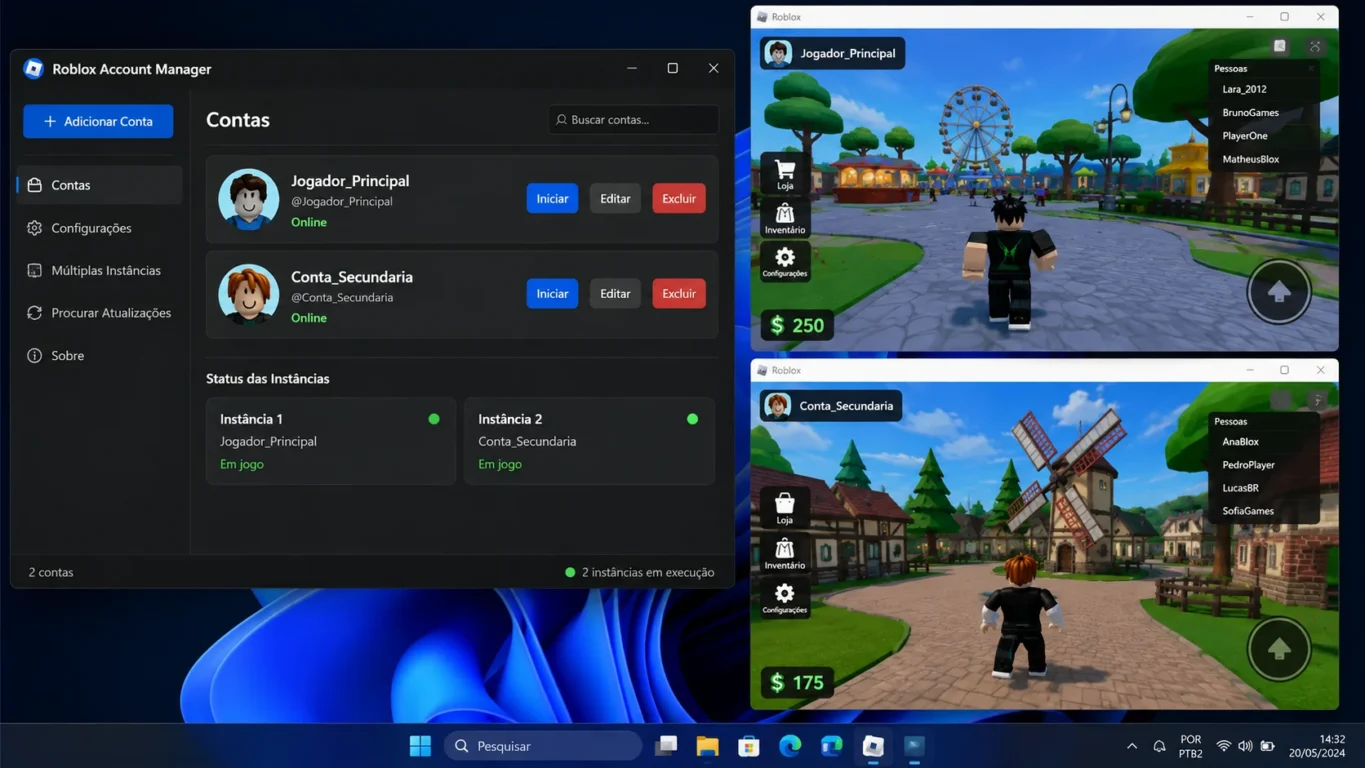The image size is (1365, 768).
Task: Open the Contas sidebar section
Action: click(x=99, y=185)
